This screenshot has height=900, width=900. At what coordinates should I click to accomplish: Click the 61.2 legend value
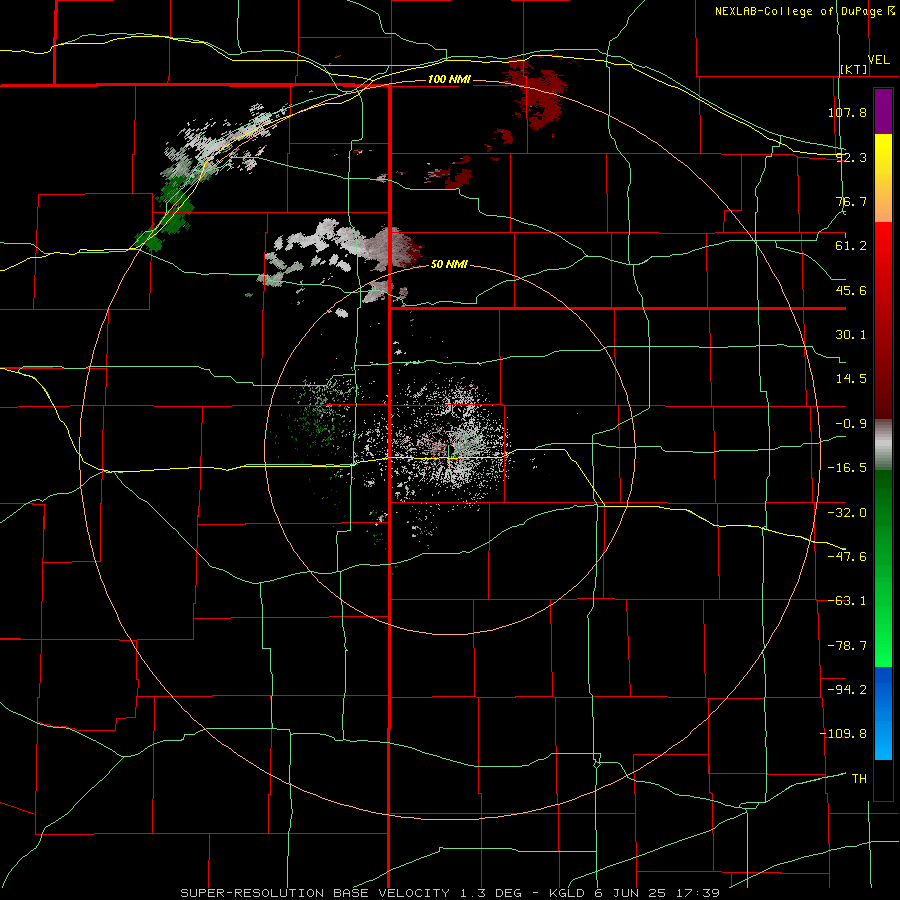pos(851,246)
